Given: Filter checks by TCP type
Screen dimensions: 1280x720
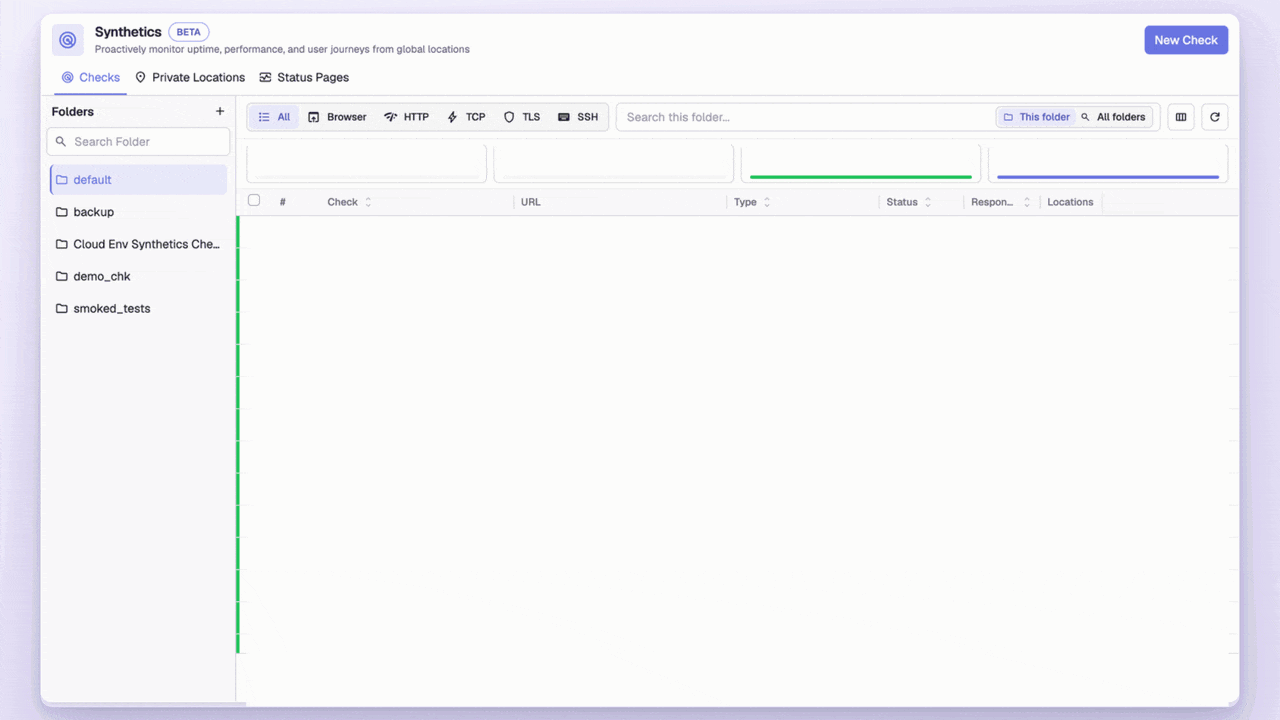Looking at the screenshot, I should (x=466, y=117).
